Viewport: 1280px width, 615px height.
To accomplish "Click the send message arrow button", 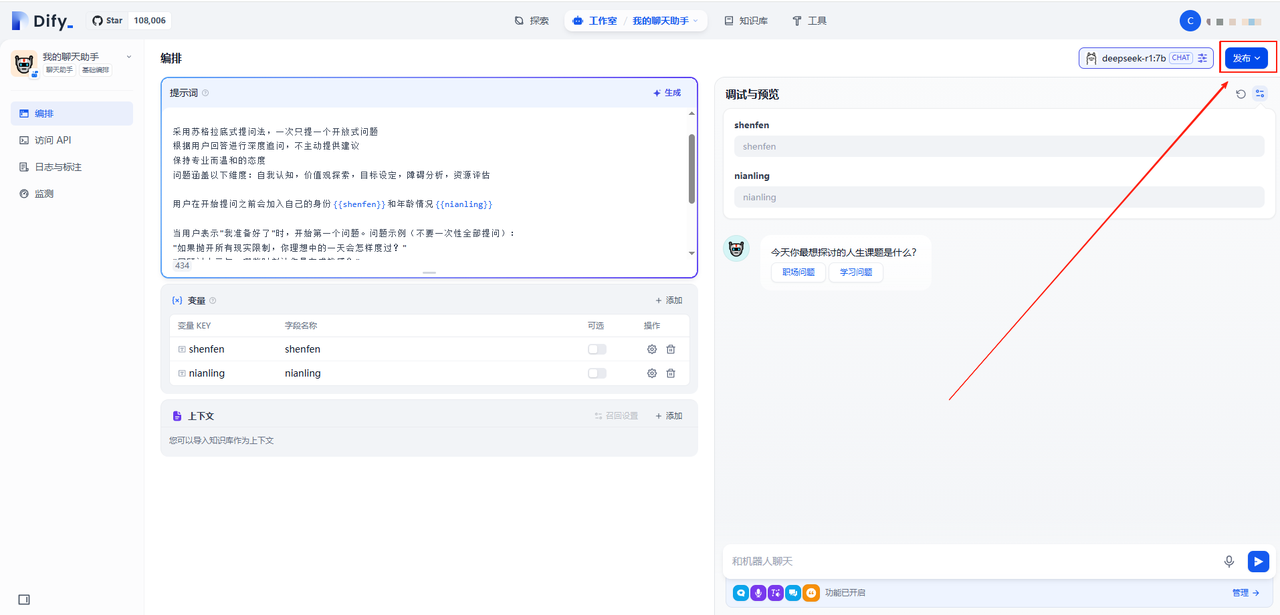I will [x=1258, y=561].
